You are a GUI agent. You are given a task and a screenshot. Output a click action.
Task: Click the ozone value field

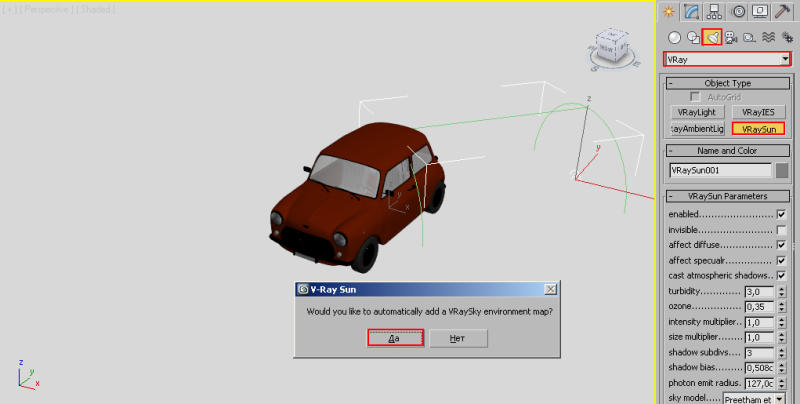(759, 307)
